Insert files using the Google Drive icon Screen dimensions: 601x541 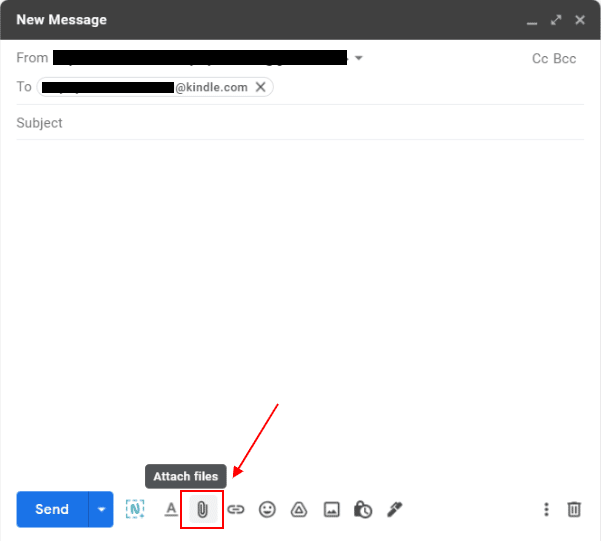point(299,510)
